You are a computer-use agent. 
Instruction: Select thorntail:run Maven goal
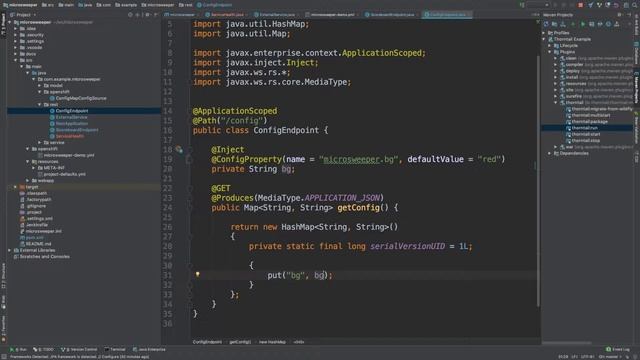584,128
